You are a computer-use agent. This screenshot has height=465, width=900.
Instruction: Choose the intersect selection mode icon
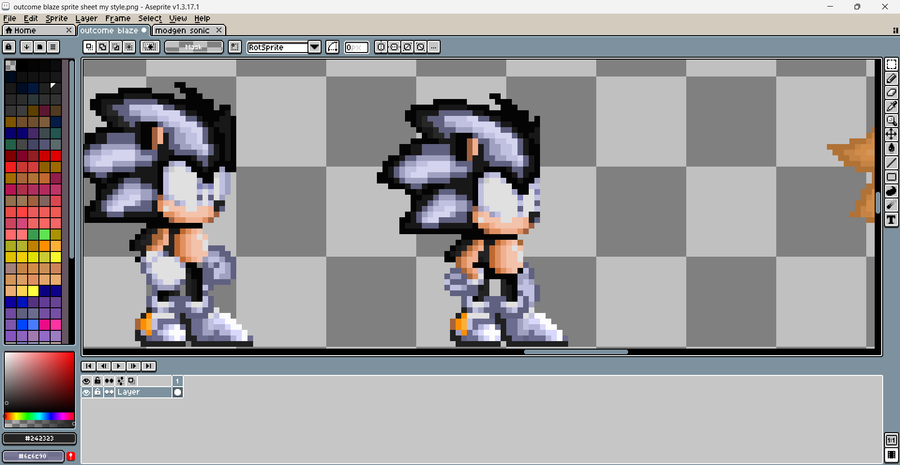(129, 47)
